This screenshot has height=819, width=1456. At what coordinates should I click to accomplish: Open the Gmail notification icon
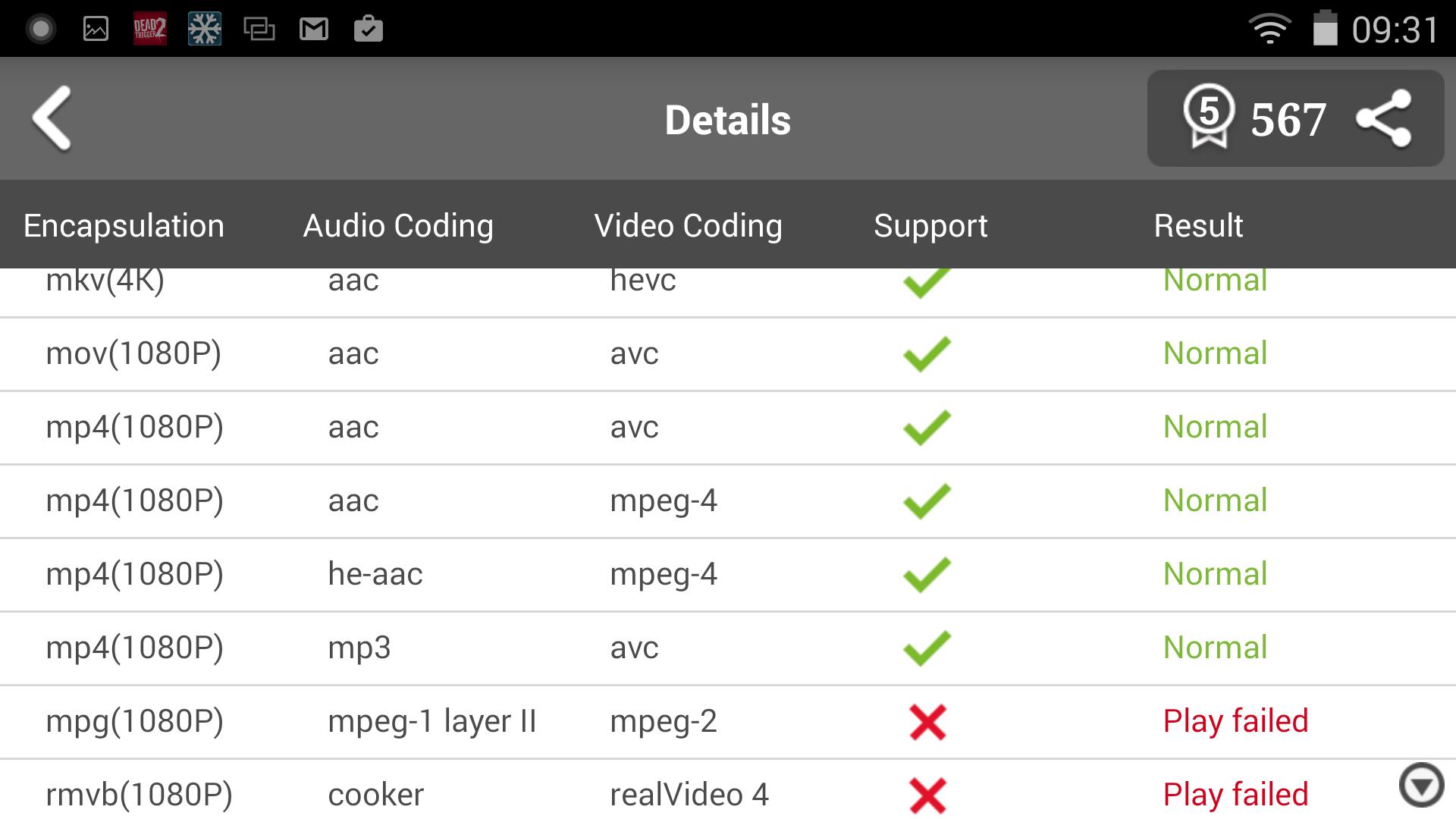313,30
